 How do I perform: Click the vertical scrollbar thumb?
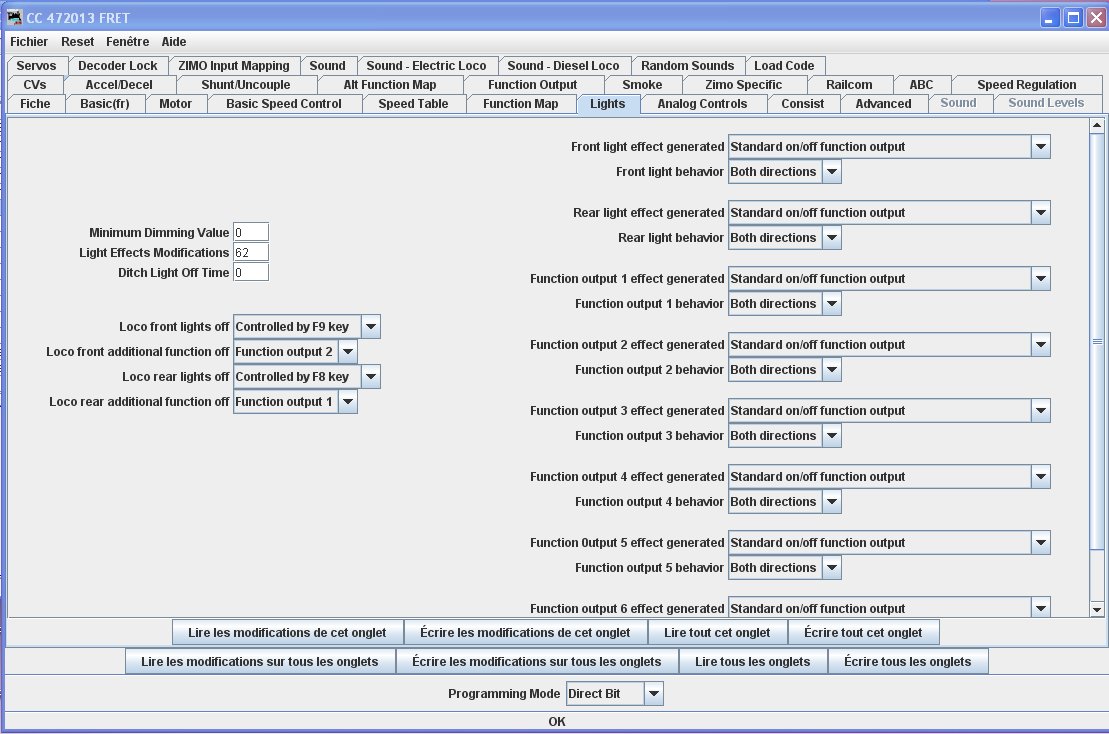(1097, 342)
